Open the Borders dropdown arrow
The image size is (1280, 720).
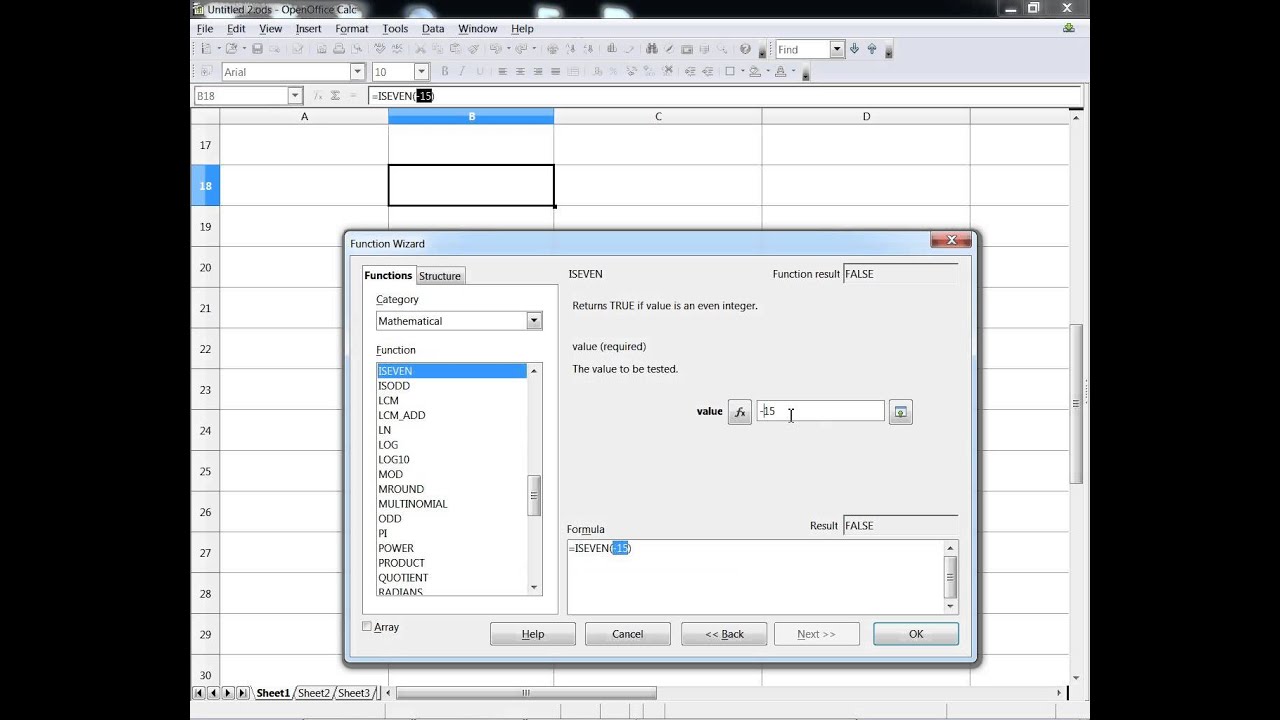pyautogui.click(x=742, y=71)
